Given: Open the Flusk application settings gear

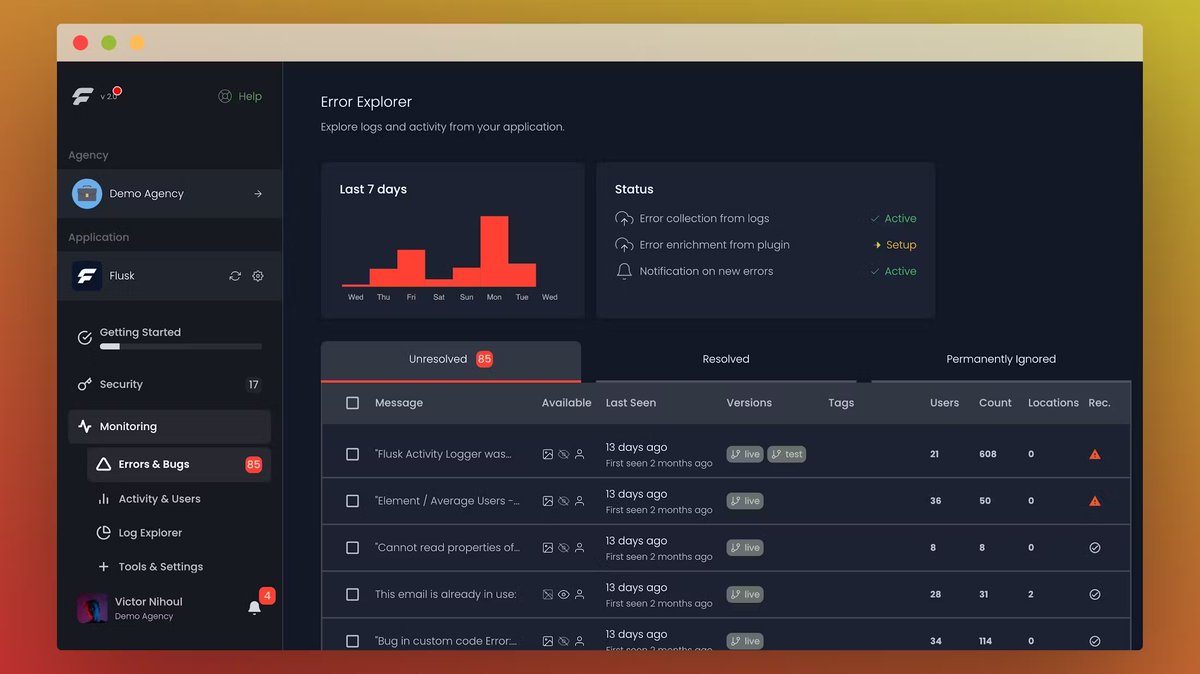Looking at the screenshot, I should click(x=258, y=275).
